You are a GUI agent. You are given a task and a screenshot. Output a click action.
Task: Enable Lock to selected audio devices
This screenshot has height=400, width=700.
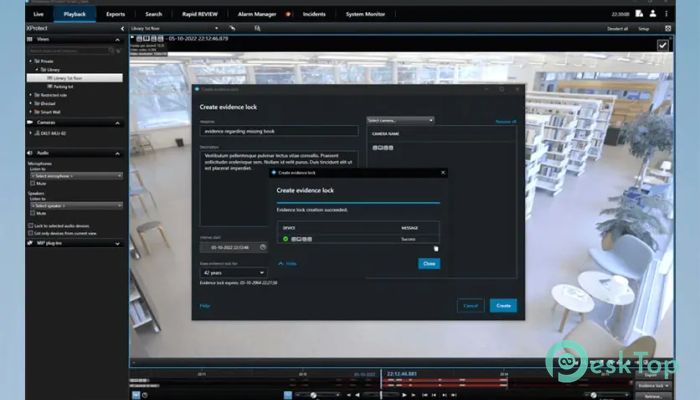31,226
